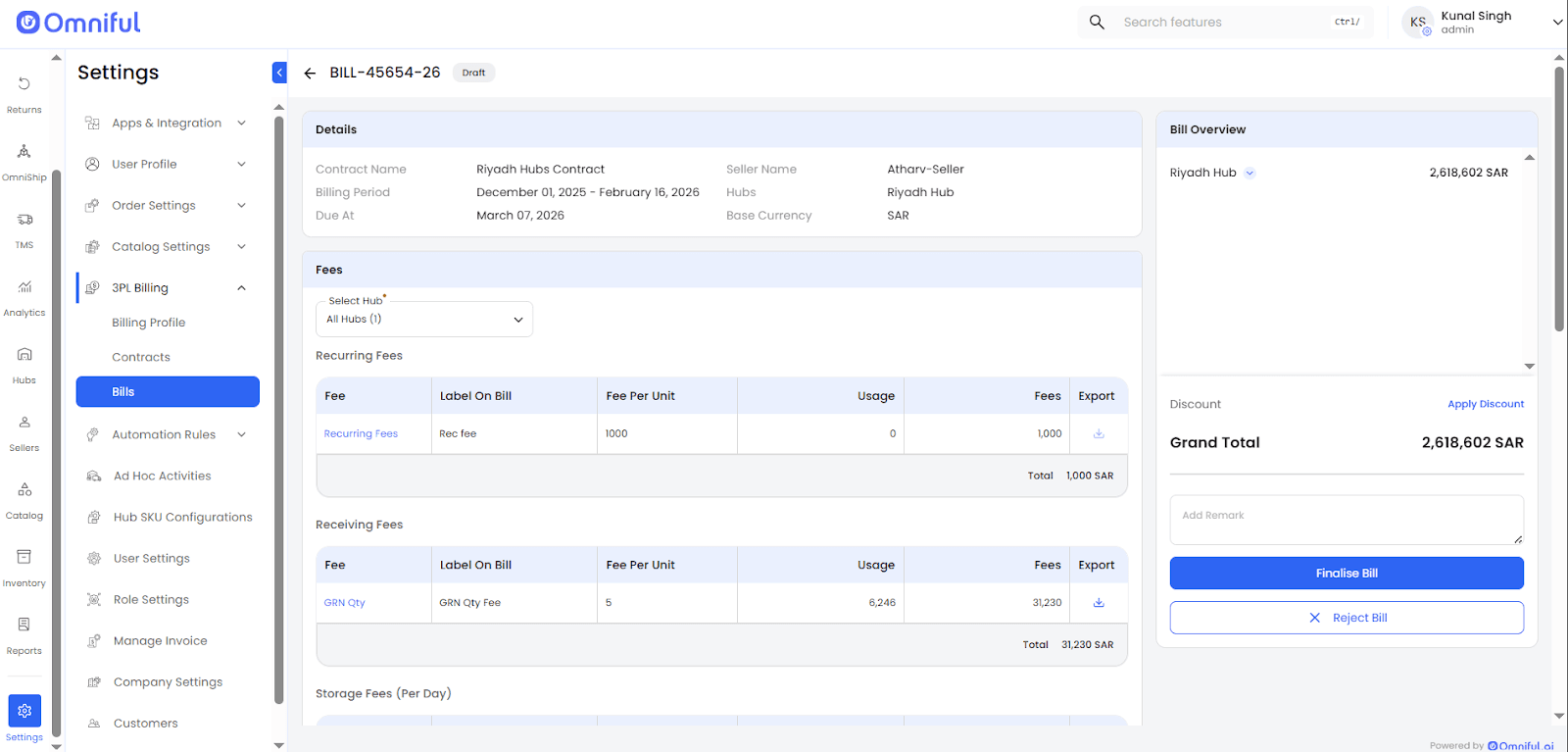Click the Reject Bill button
This screenshot has height=752, width=1568.
coord(1347,618)
